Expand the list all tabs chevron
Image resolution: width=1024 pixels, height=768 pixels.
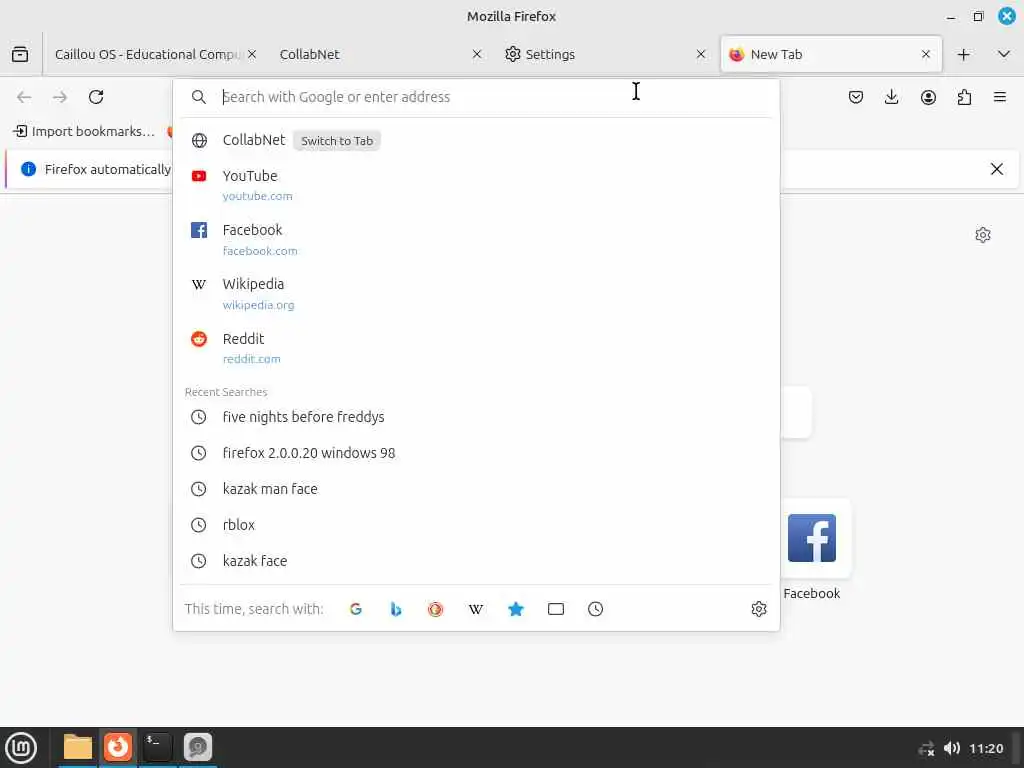tap(1004, 54)
